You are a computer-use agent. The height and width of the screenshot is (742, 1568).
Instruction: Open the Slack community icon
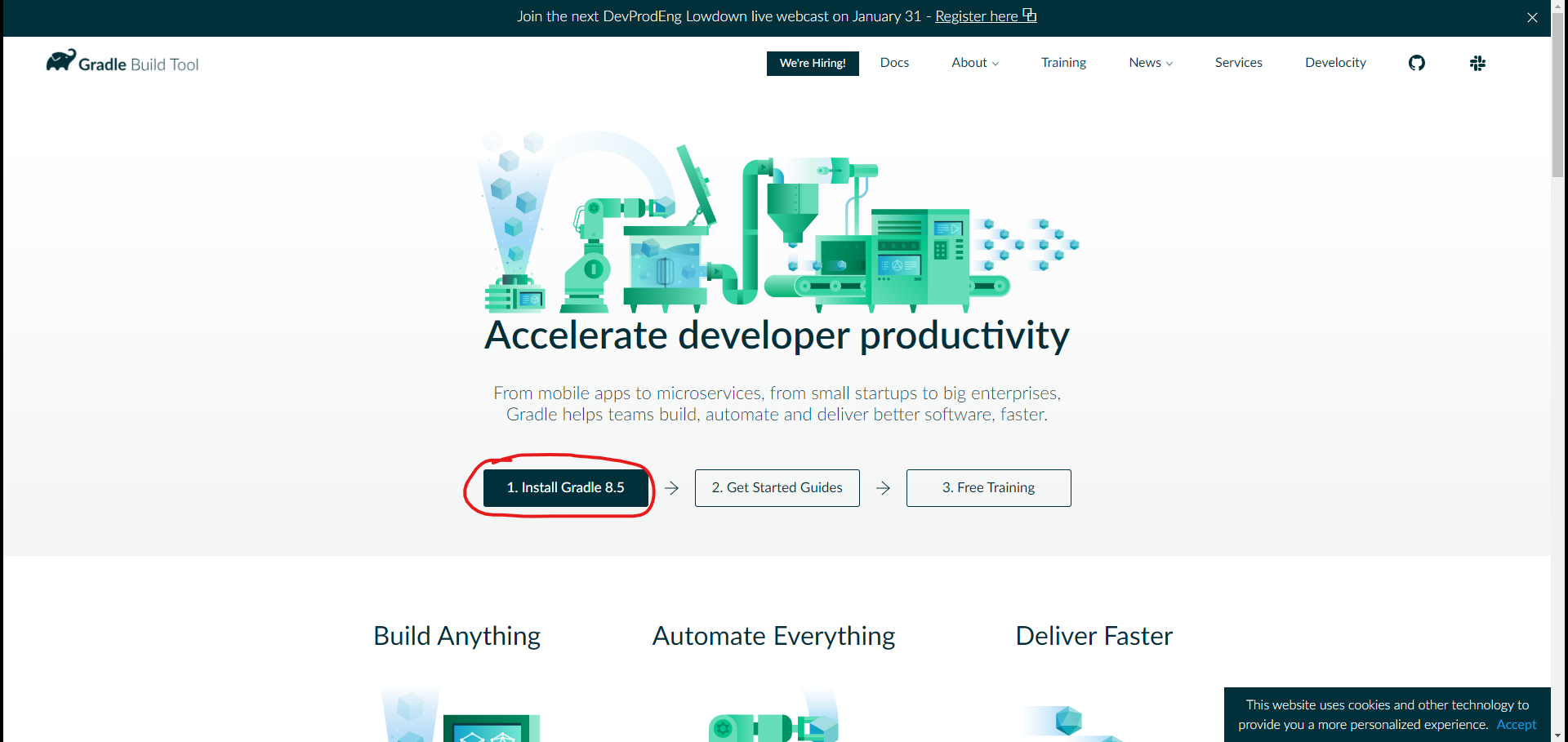1477,63
